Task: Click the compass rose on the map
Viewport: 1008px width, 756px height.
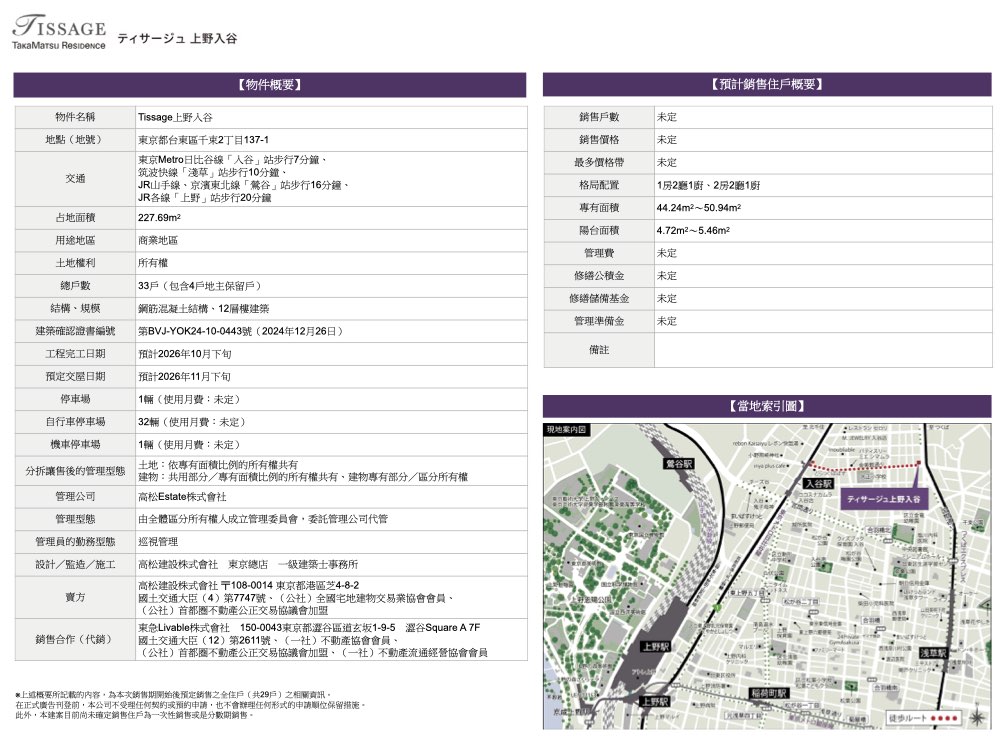Action: [978, 716]
